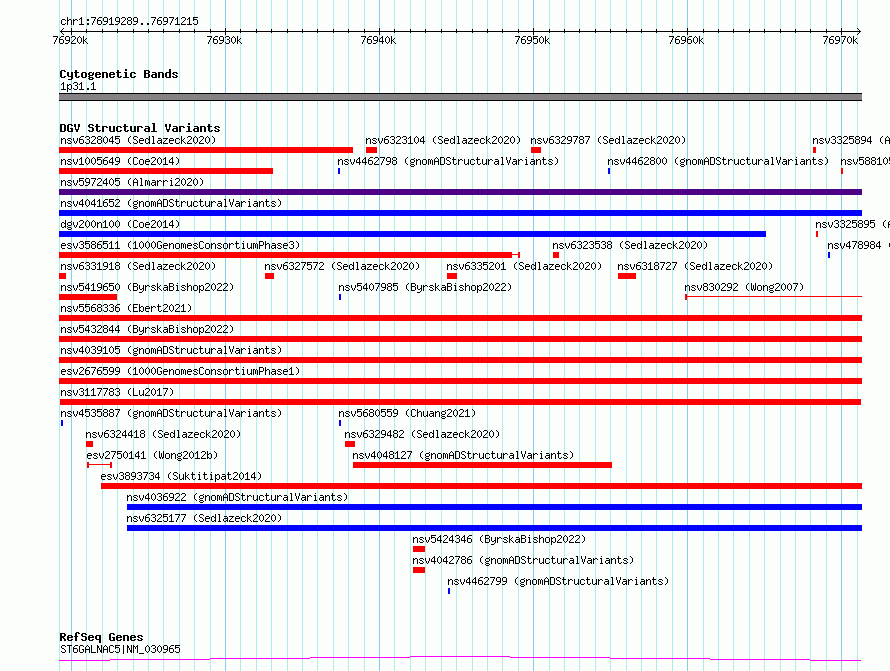Click the nsv6335201 (Sedlazeck2020) label
The image size is (890, 671).
coord(524,266)
